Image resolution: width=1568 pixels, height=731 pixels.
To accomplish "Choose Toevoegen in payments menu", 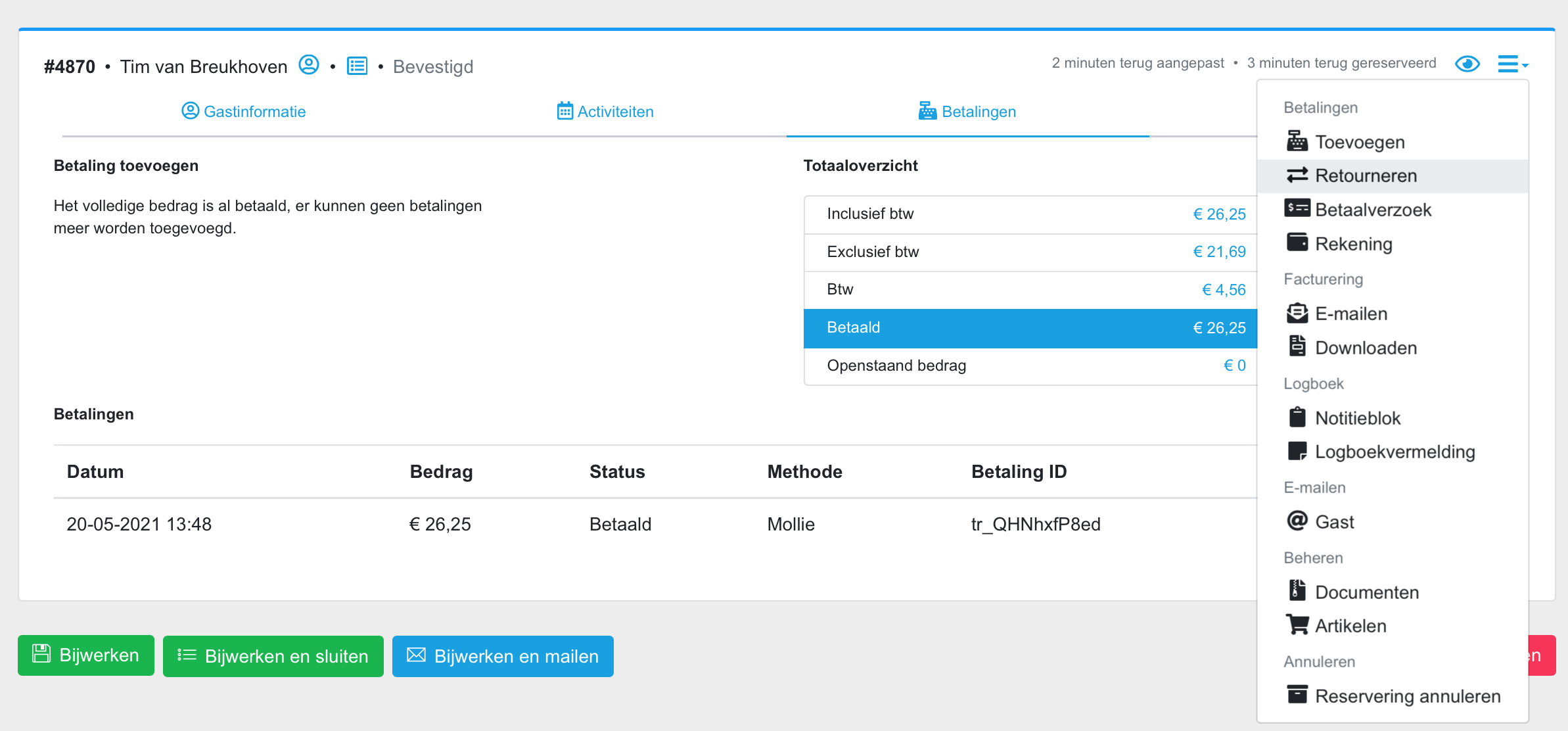I will 1359,142.
